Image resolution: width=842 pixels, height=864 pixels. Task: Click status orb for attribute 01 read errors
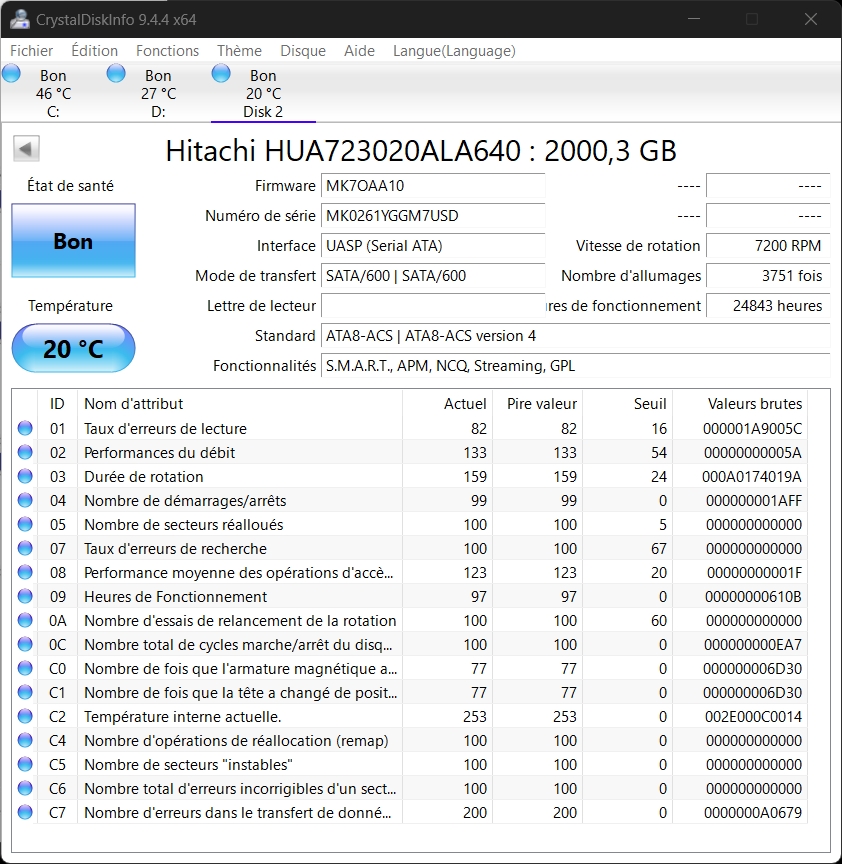[25, 429]
